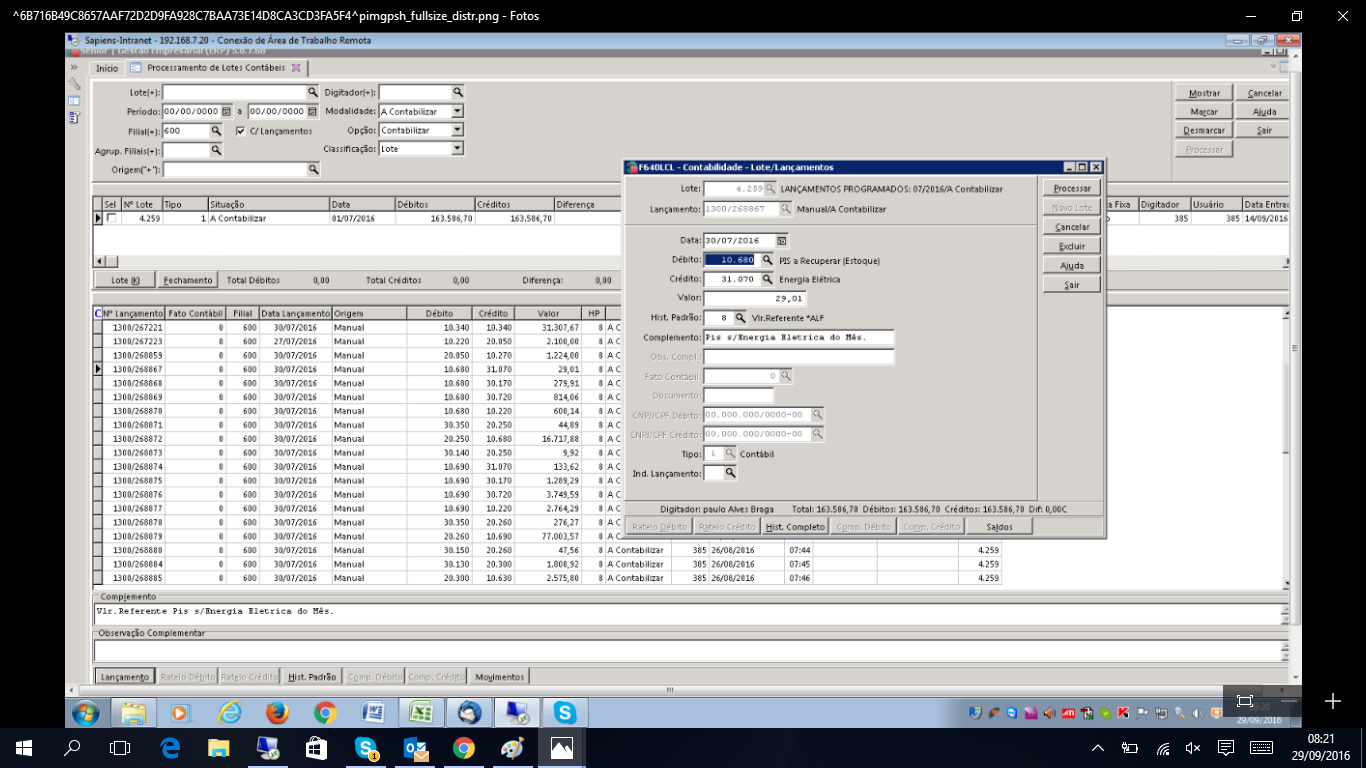This screenshot has width=1366, height=768.
Task: Open Outlook on the Windows taskbar
Action: (415, 748)
